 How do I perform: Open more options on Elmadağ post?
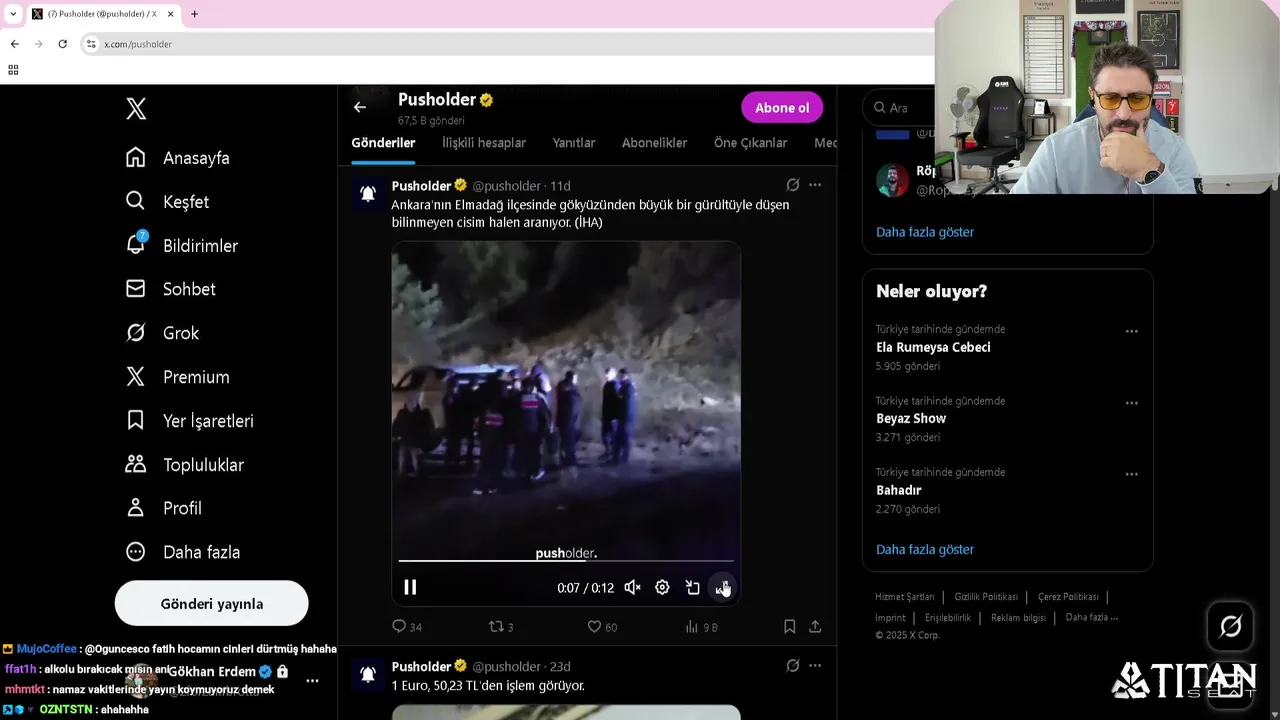(815, 185)
